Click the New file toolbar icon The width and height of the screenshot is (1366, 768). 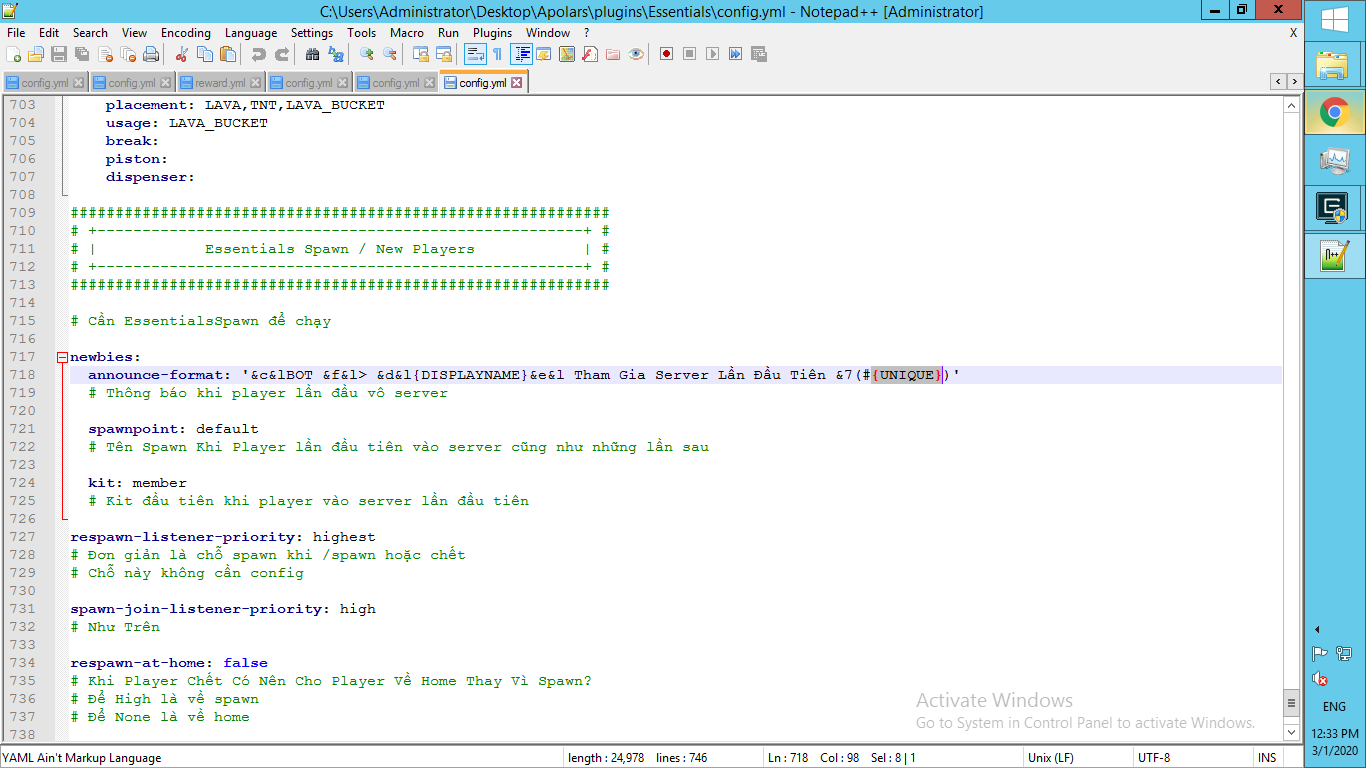pyautogui.click(x=13, y=54)
